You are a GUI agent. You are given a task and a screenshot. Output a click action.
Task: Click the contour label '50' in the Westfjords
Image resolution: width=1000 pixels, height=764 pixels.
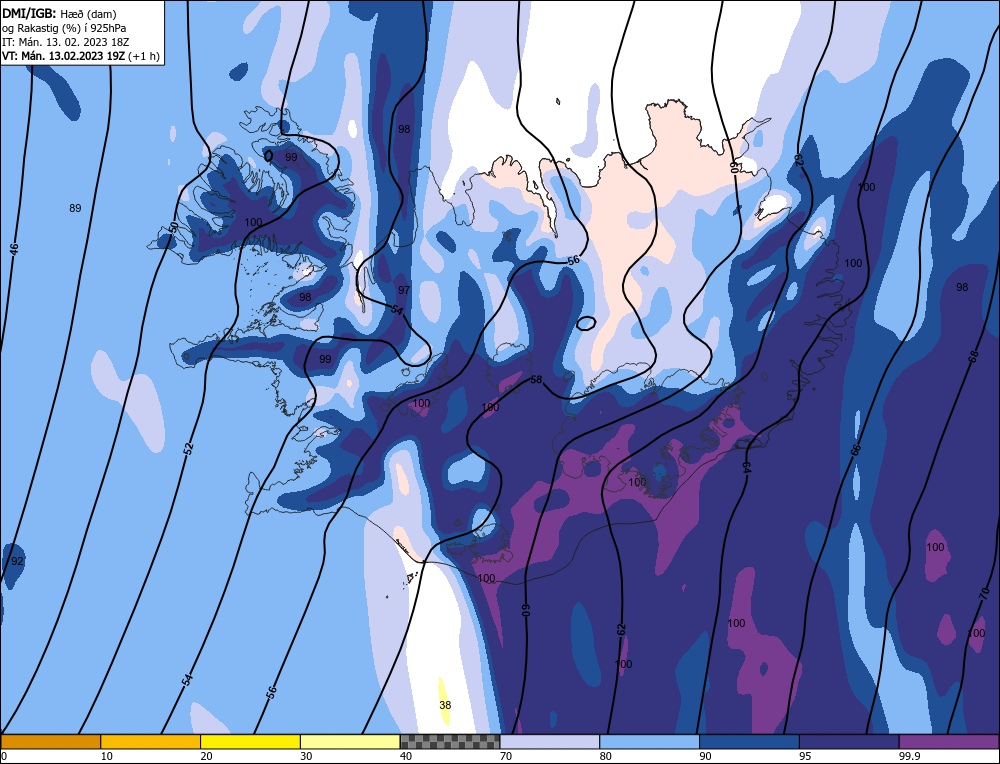tap(174, 226)
